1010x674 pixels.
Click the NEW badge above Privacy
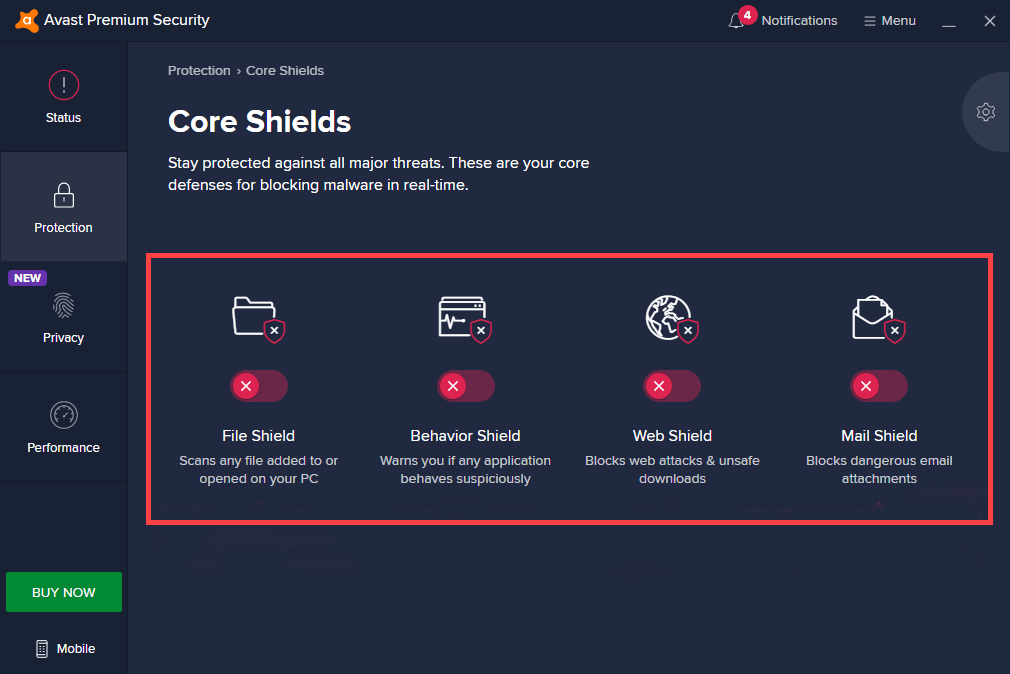click(x=28, y=278)
